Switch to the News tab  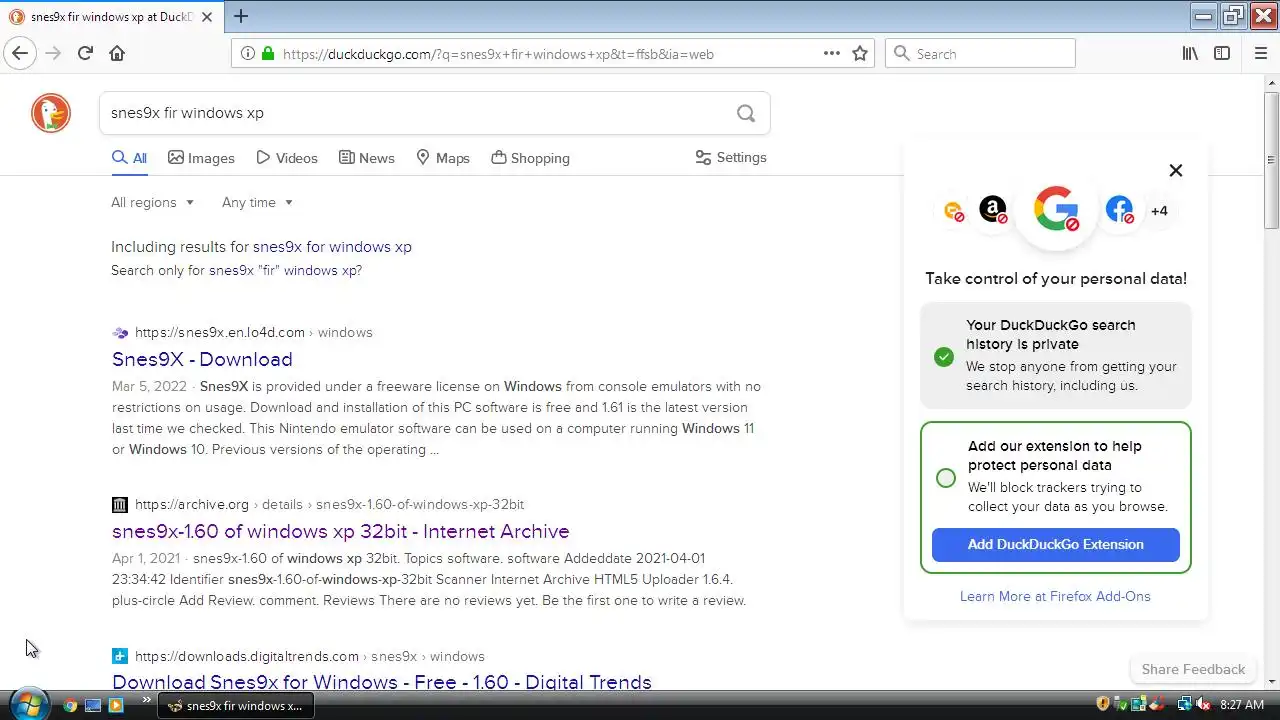tap(367, 158)
